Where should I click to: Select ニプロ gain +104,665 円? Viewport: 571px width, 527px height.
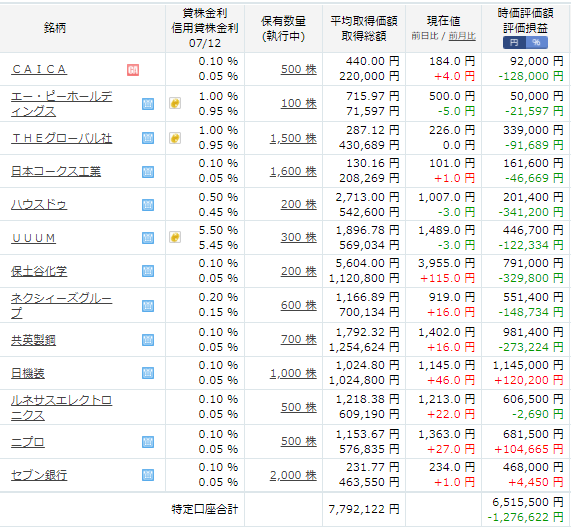[x=528, y=449]
